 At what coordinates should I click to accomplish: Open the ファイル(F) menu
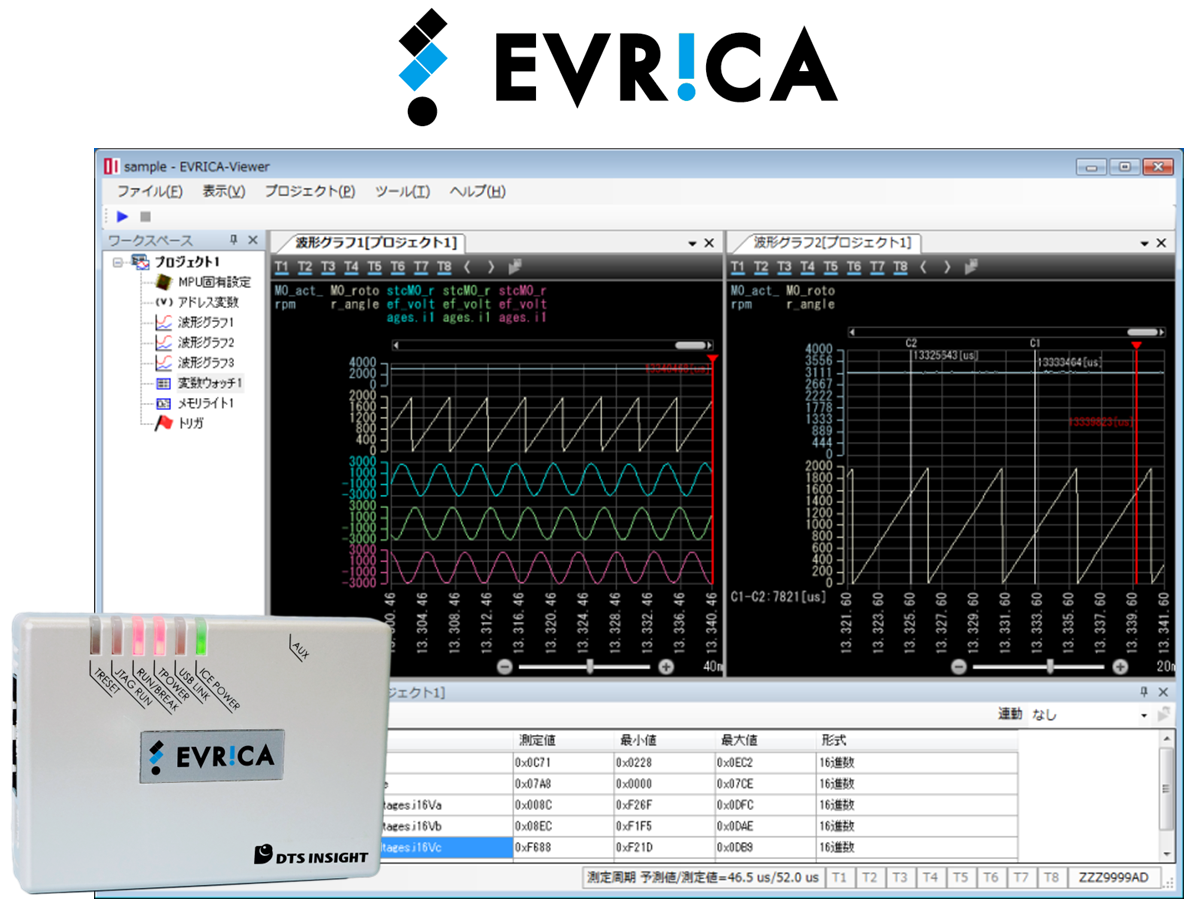tap(150, 191)
